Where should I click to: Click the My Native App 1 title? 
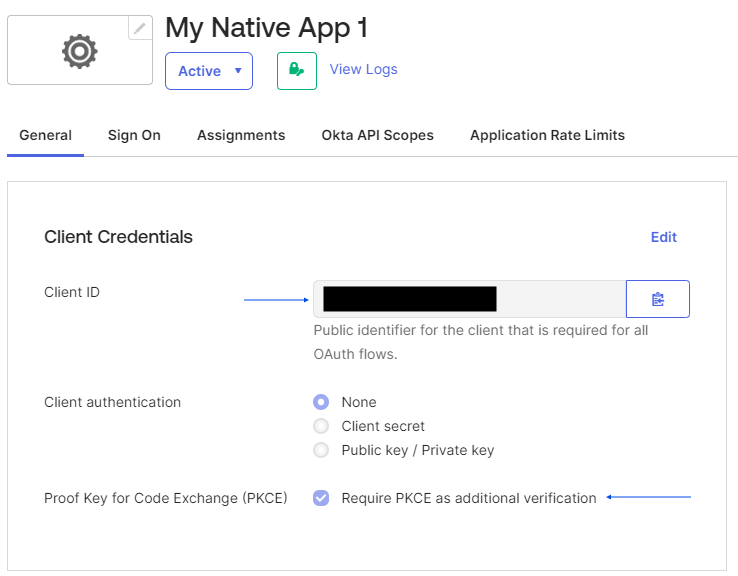tap(266, 28)
